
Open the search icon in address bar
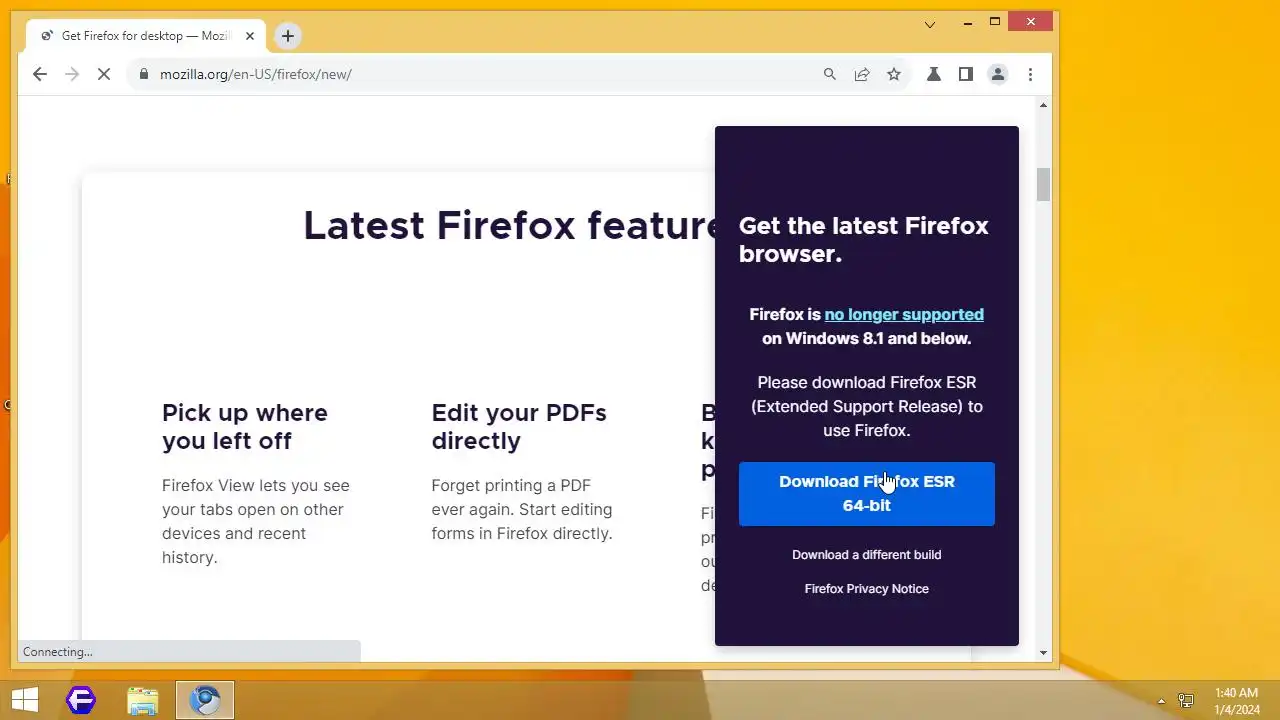830,74
